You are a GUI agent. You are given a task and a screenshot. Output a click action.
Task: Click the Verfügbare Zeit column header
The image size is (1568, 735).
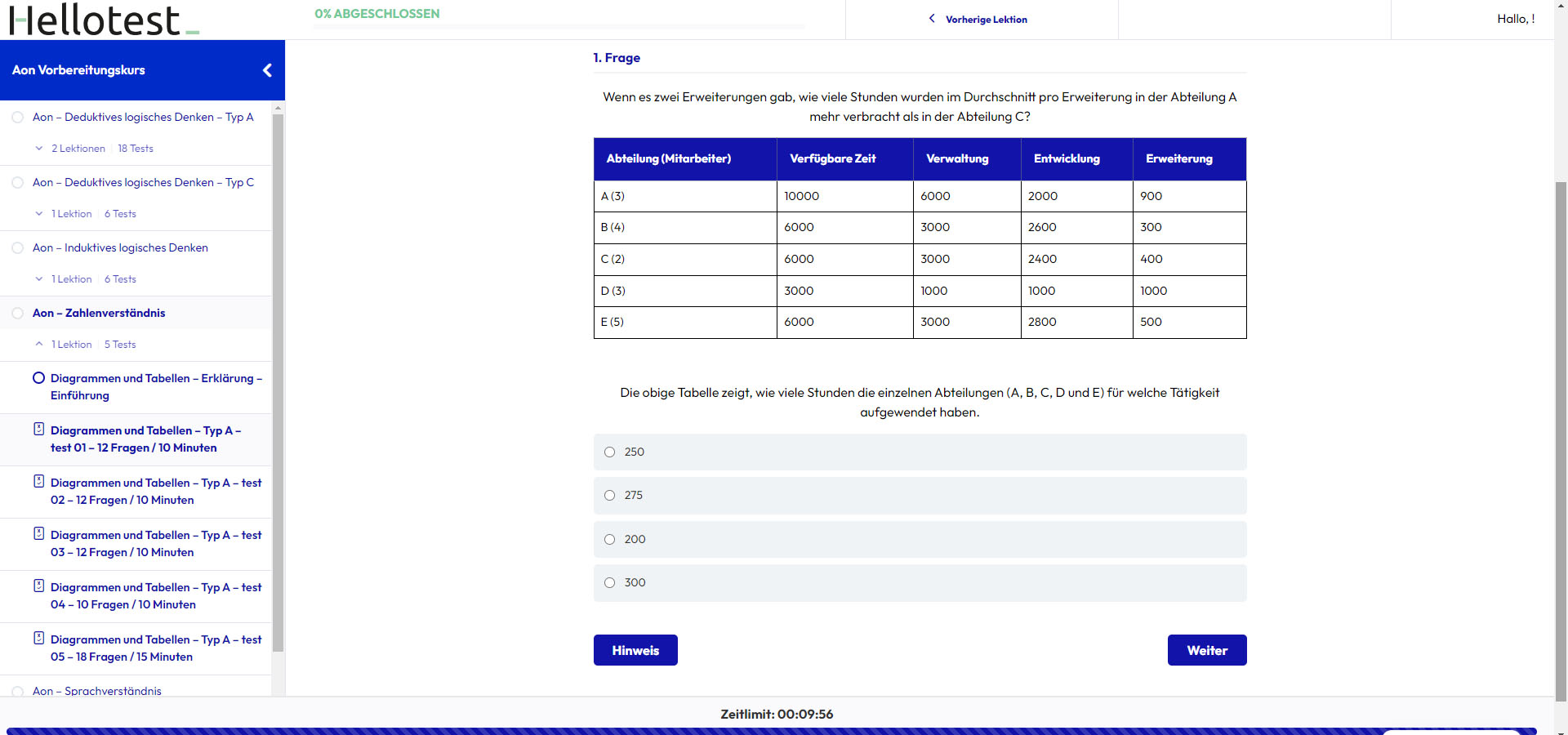[845, 159]
